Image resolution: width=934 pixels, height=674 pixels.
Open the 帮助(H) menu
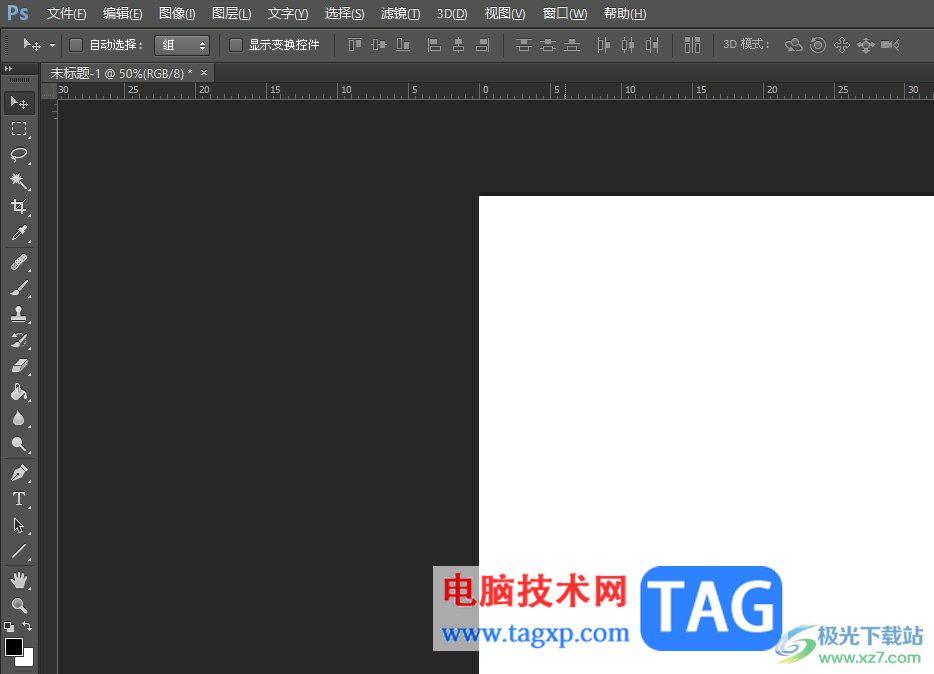(x=625, y=13)
